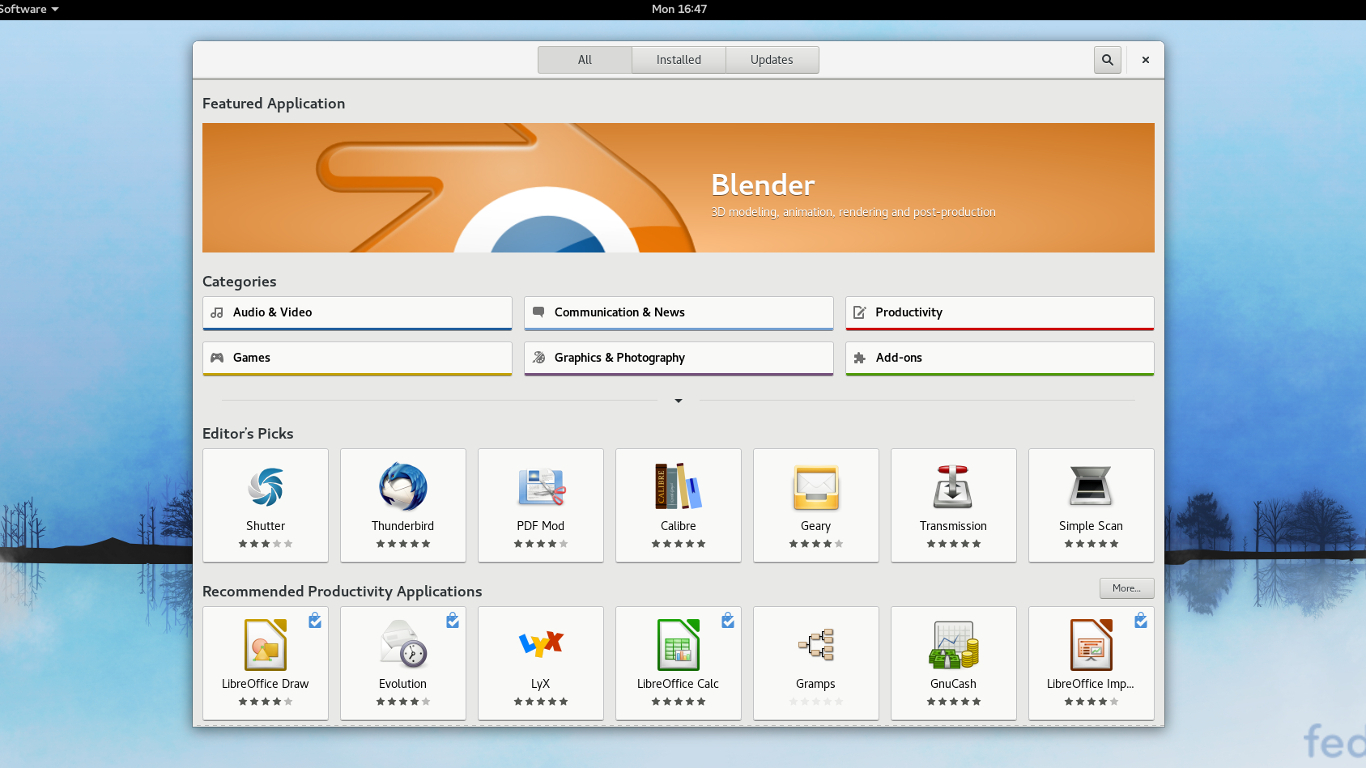Click More for recommended productivity apps
1366x768 pixels.
1127,588
